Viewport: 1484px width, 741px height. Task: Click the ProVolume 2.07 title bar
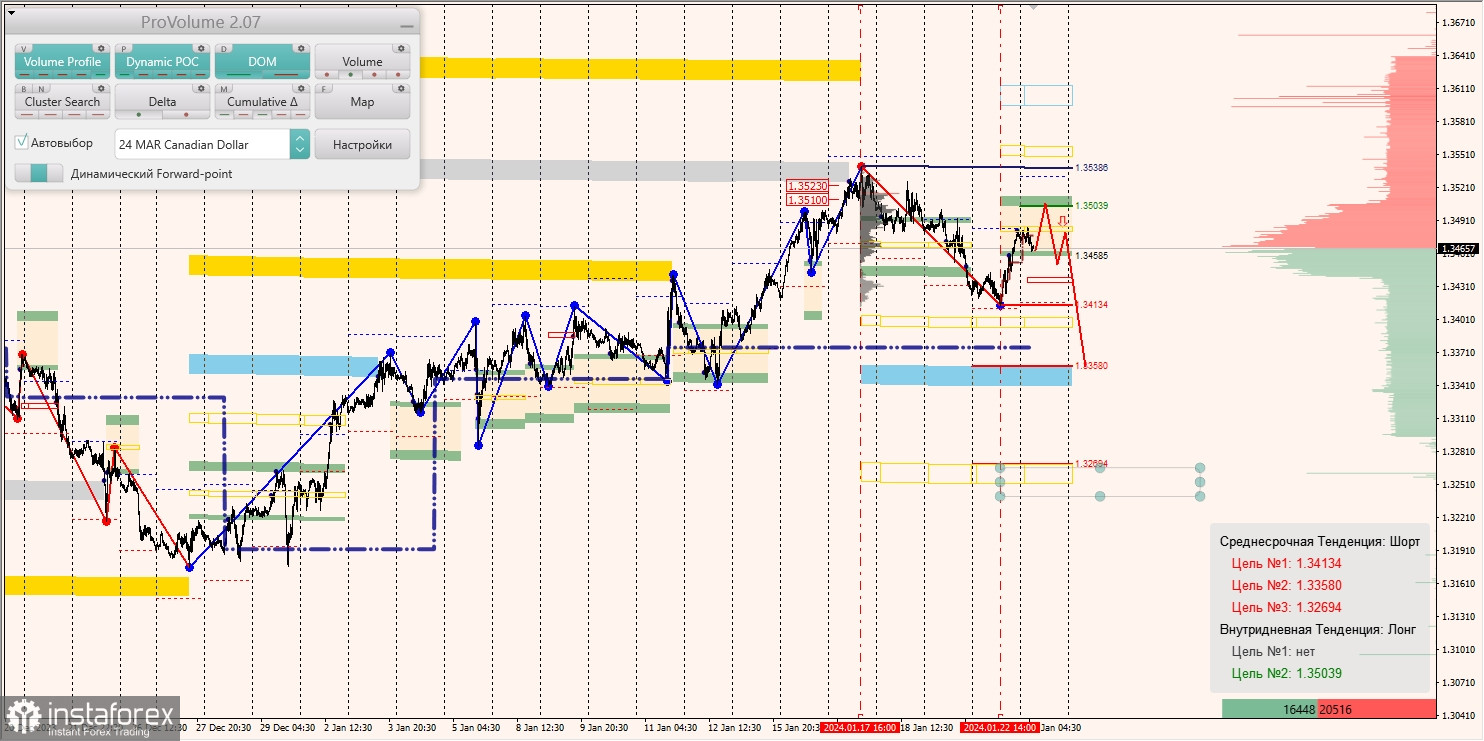click(212, 22)
